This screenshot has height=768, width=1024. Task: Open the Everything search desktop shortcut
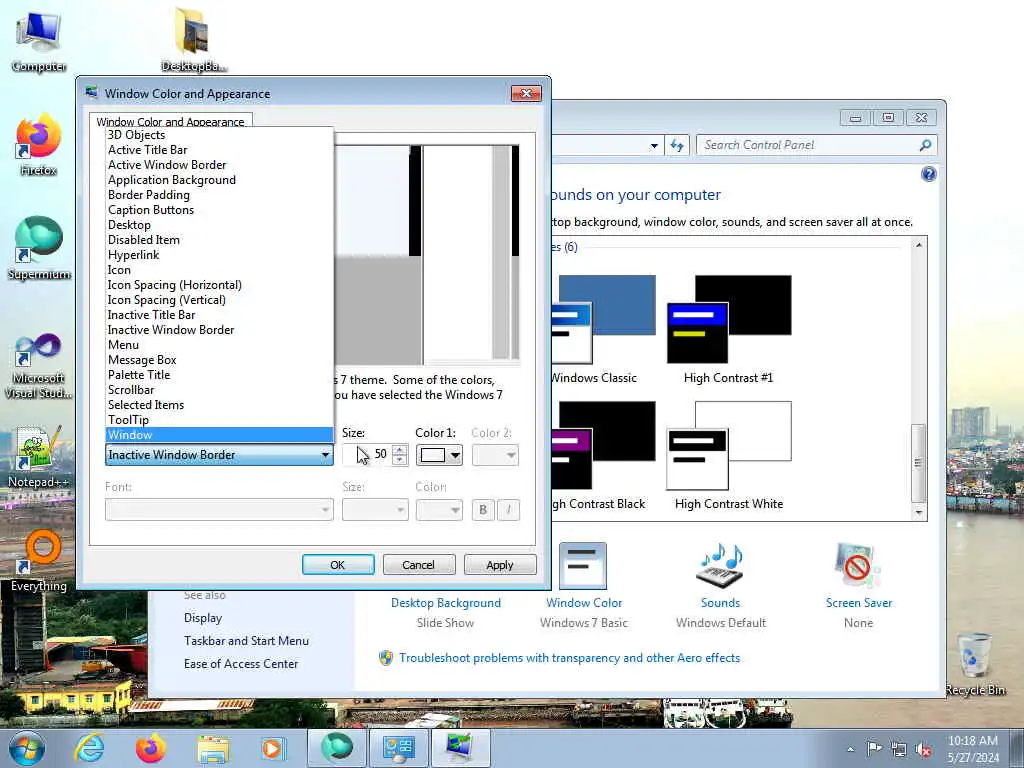(x=39, y=560)
